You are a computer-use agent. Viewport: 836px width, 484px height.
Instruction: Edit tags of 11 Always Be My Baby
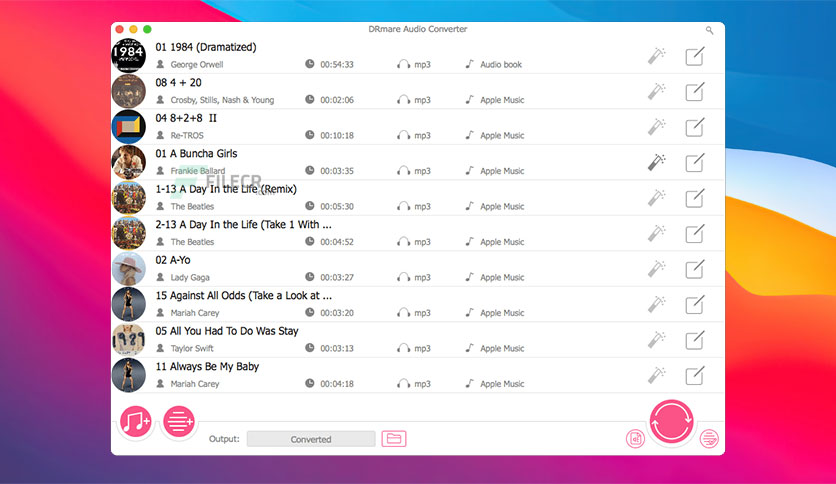coord(695,375)
